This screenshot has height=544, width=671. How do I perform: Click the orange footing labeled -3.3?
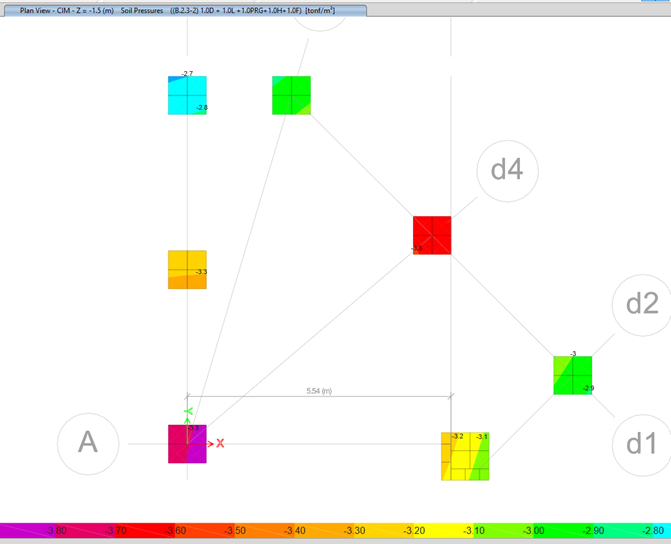point(187,270)
